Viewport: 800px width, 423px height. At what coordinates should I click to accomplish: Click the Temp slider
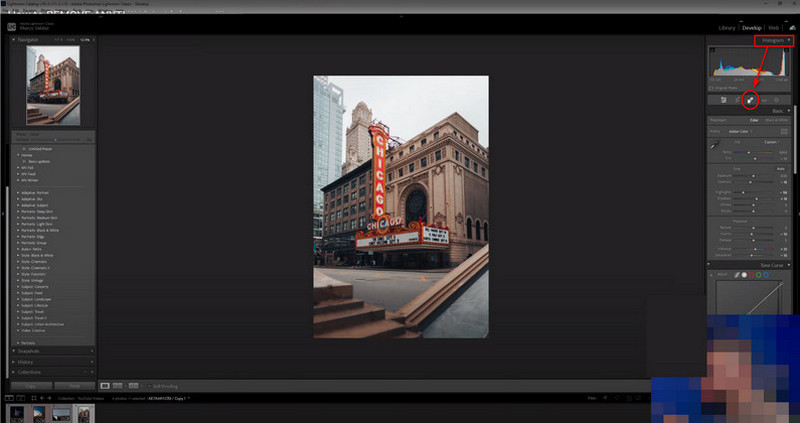coord(753,152)
